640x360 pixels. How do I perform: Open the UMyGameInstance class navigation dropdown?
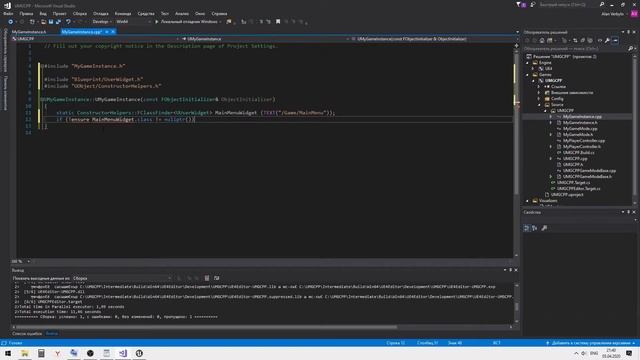pos(265,39)
